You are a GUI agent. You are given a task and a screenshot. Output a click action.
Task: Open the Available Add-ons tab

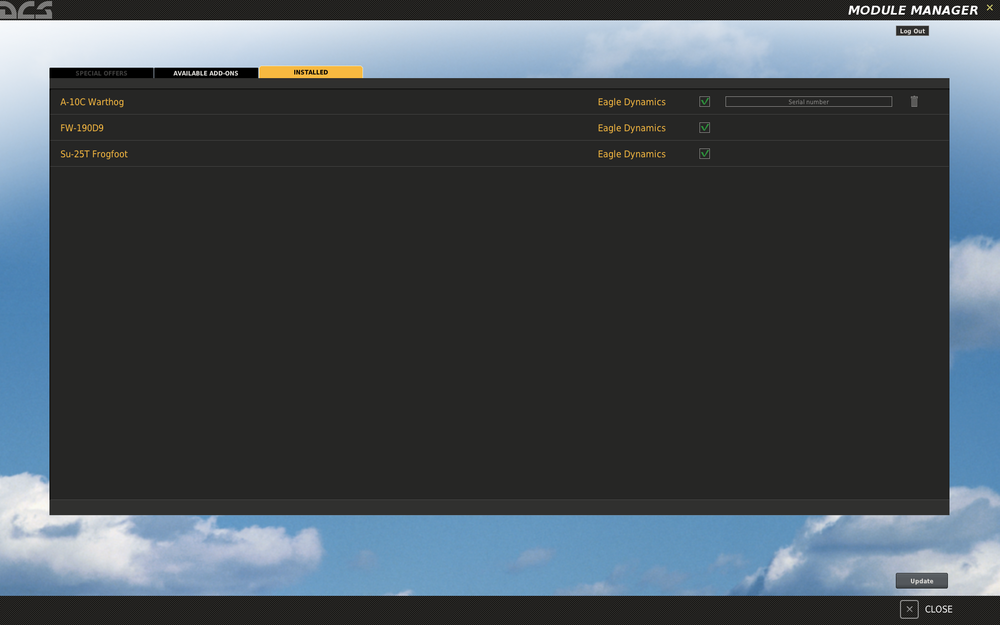(206, 73)
